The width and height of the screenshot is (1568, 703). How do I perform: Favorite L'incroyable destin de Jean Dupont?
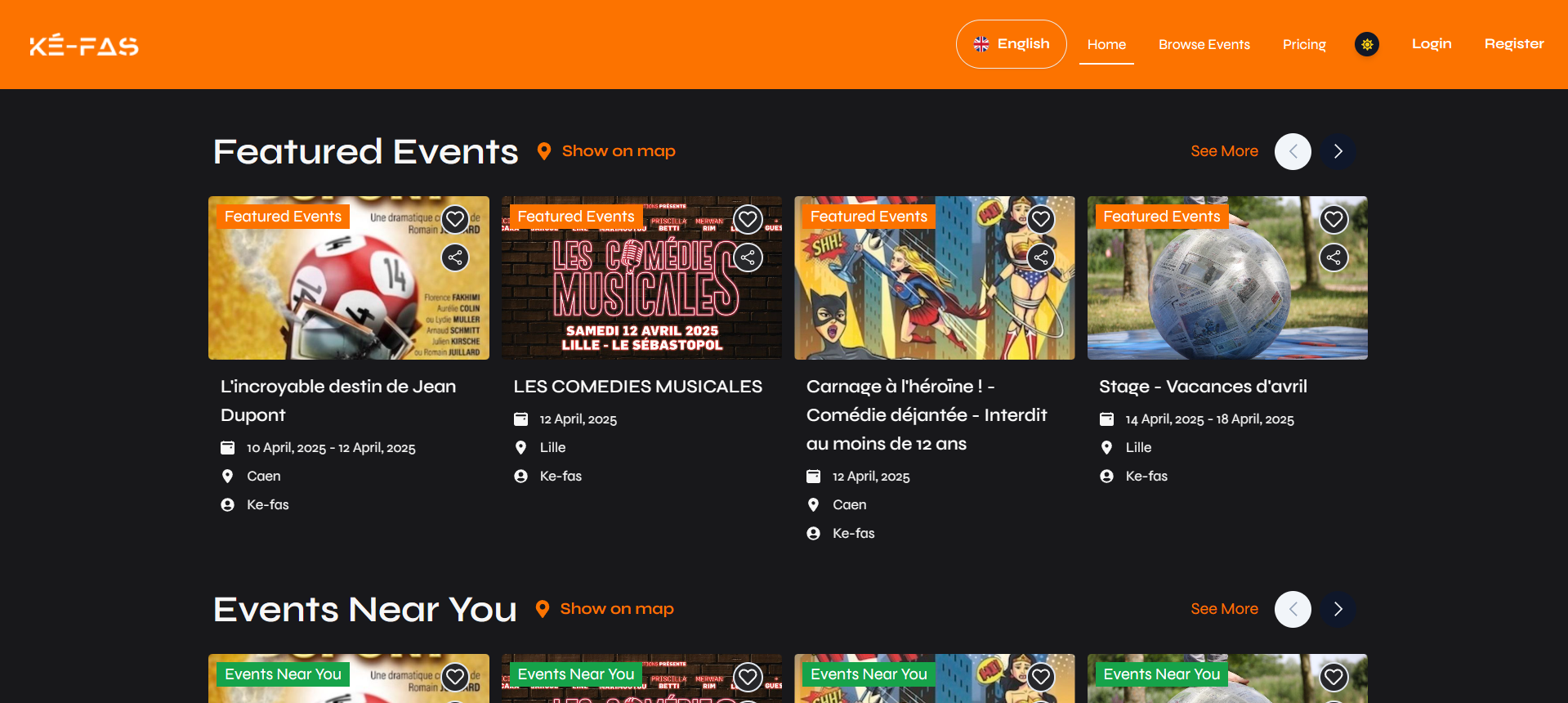point(455,218)
